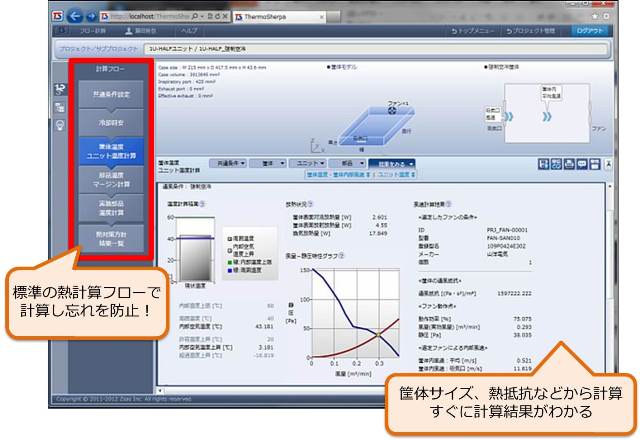
Task: Open the dark blue highlighted dropdown
Action: 391,164
